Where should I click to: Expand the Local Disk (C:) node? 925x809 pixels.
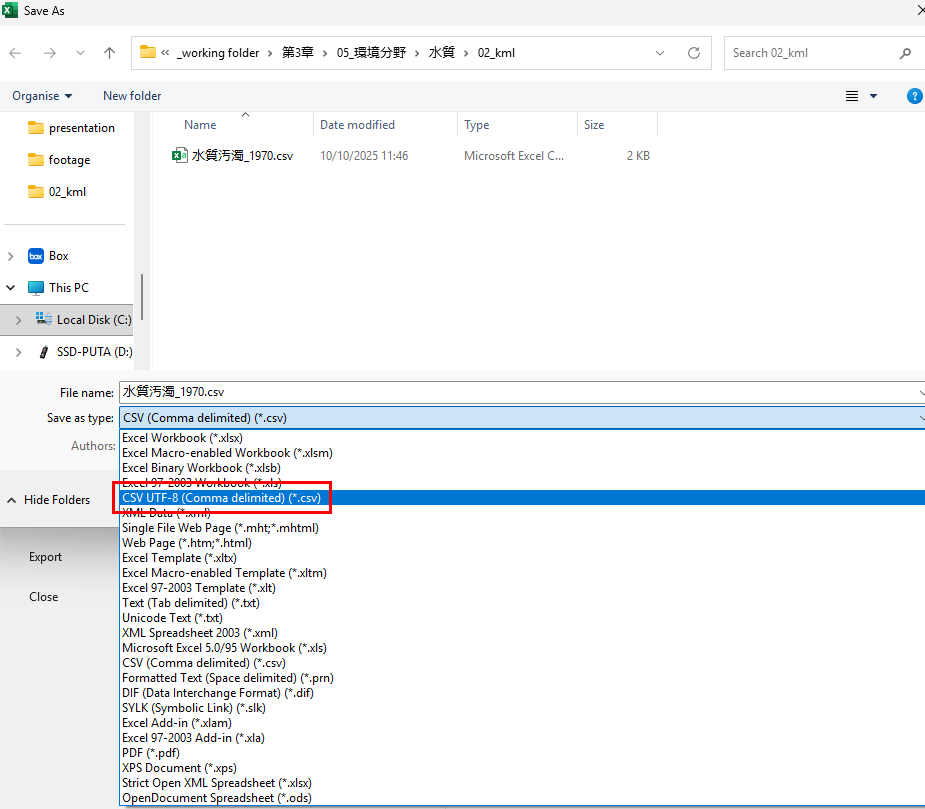[18, 320]
